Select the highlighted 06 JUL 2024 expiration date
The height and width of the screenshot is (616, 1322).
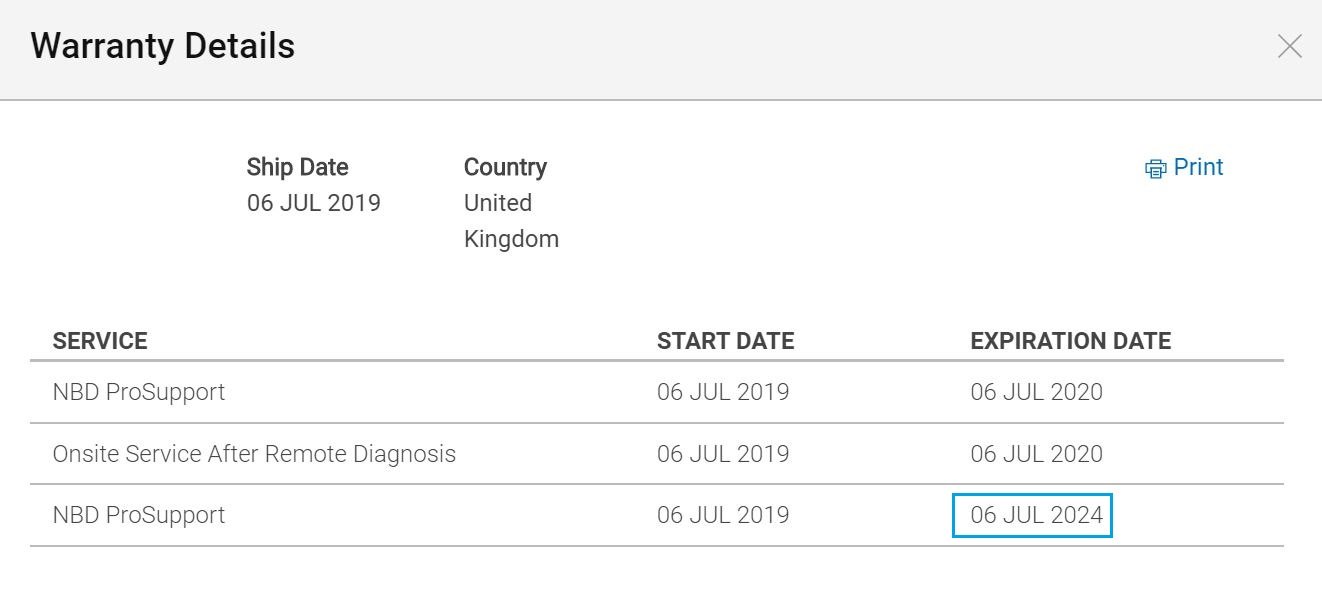click(1032, 515)
